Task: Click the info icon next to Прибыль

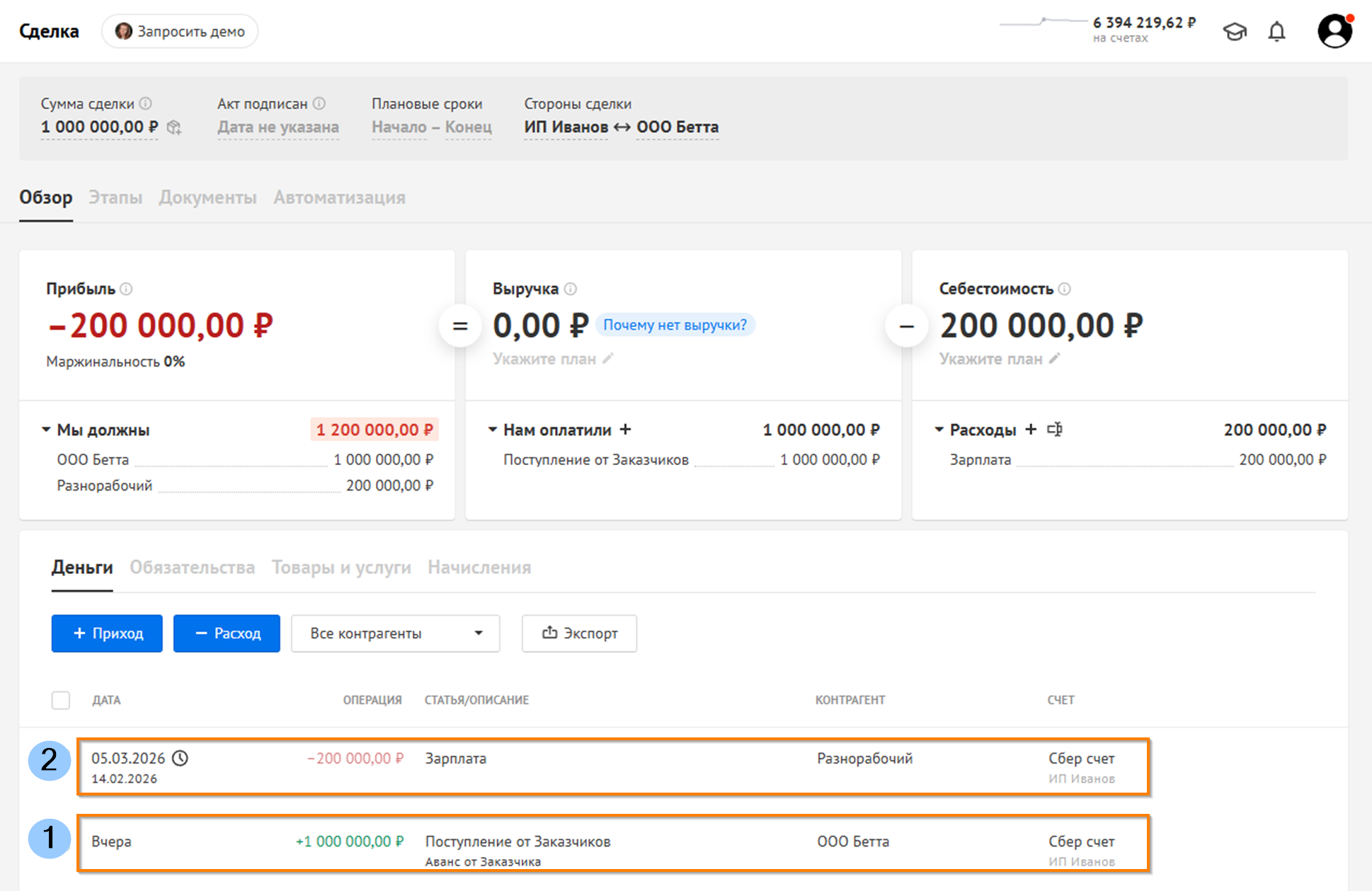Action: [x=126, y=289]
